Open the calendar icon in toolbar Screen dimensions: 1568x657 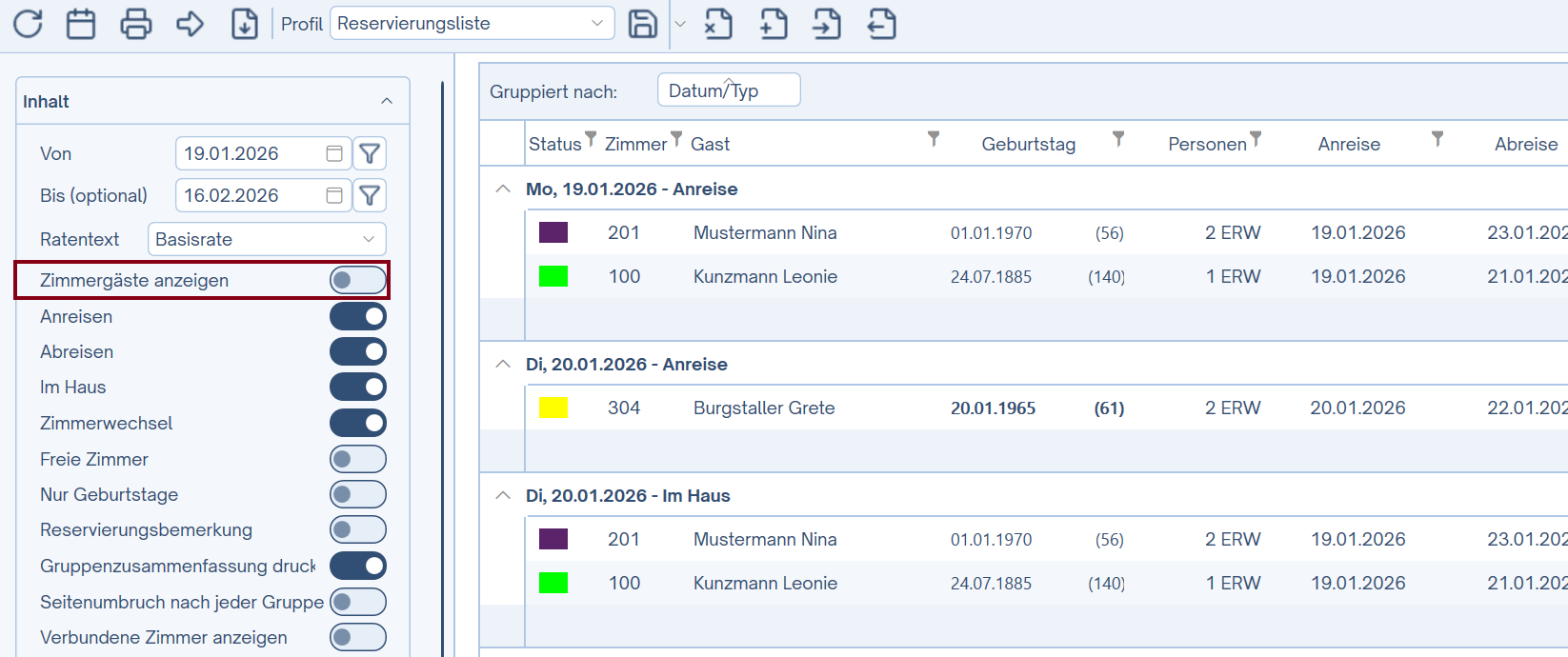81,24
